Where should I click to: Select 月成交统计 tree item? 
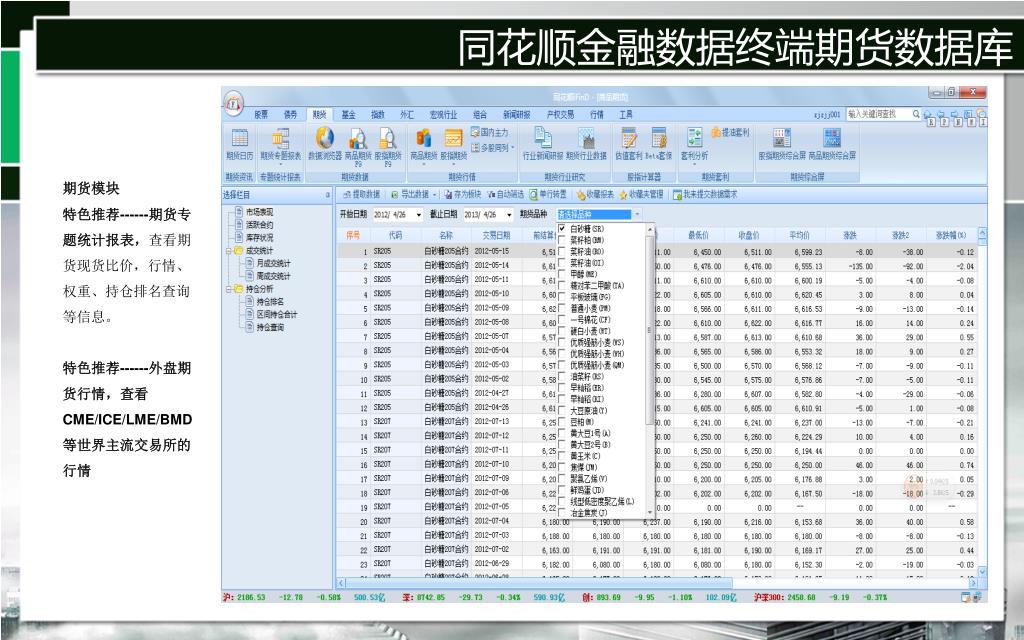(273, 263)
